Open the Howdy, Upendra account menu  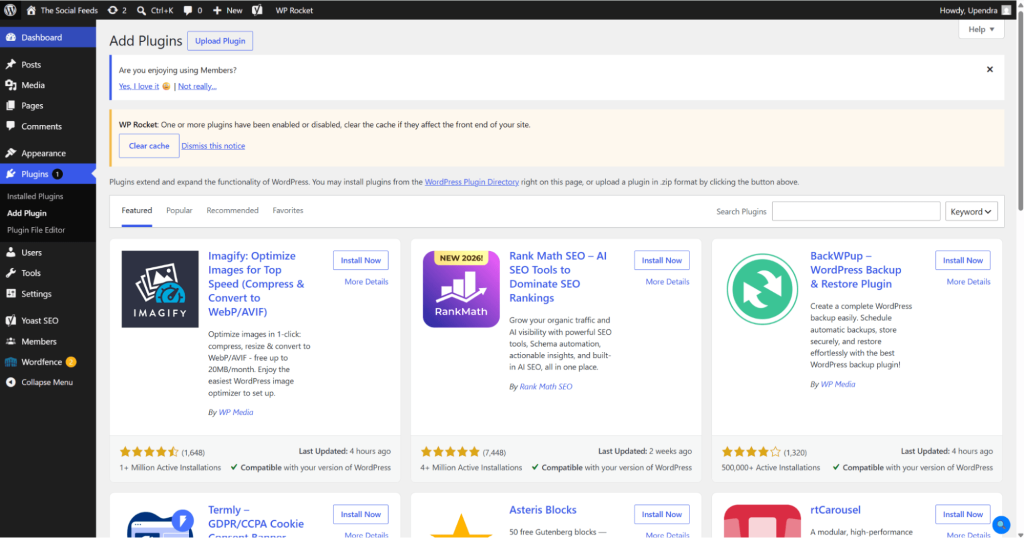coord(974,10)
